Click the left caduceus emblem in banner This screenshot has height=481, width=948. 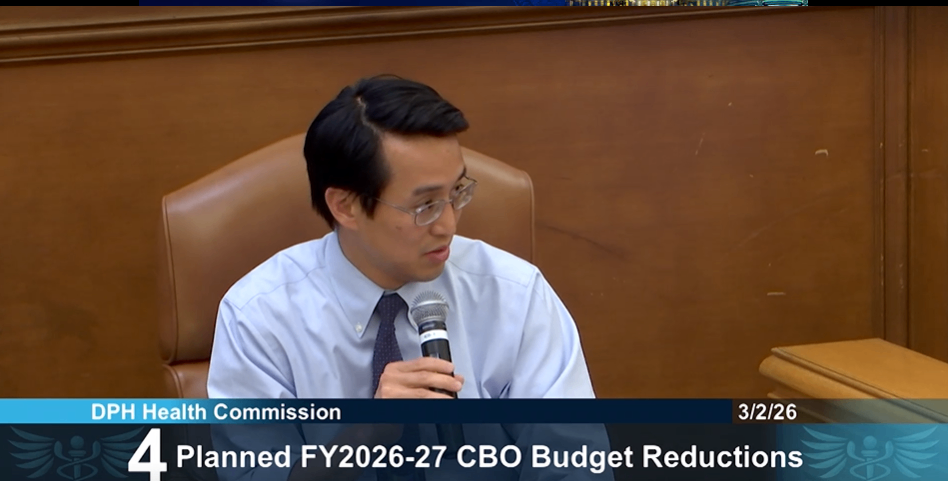pyautogui.click(x=75, y=452)
